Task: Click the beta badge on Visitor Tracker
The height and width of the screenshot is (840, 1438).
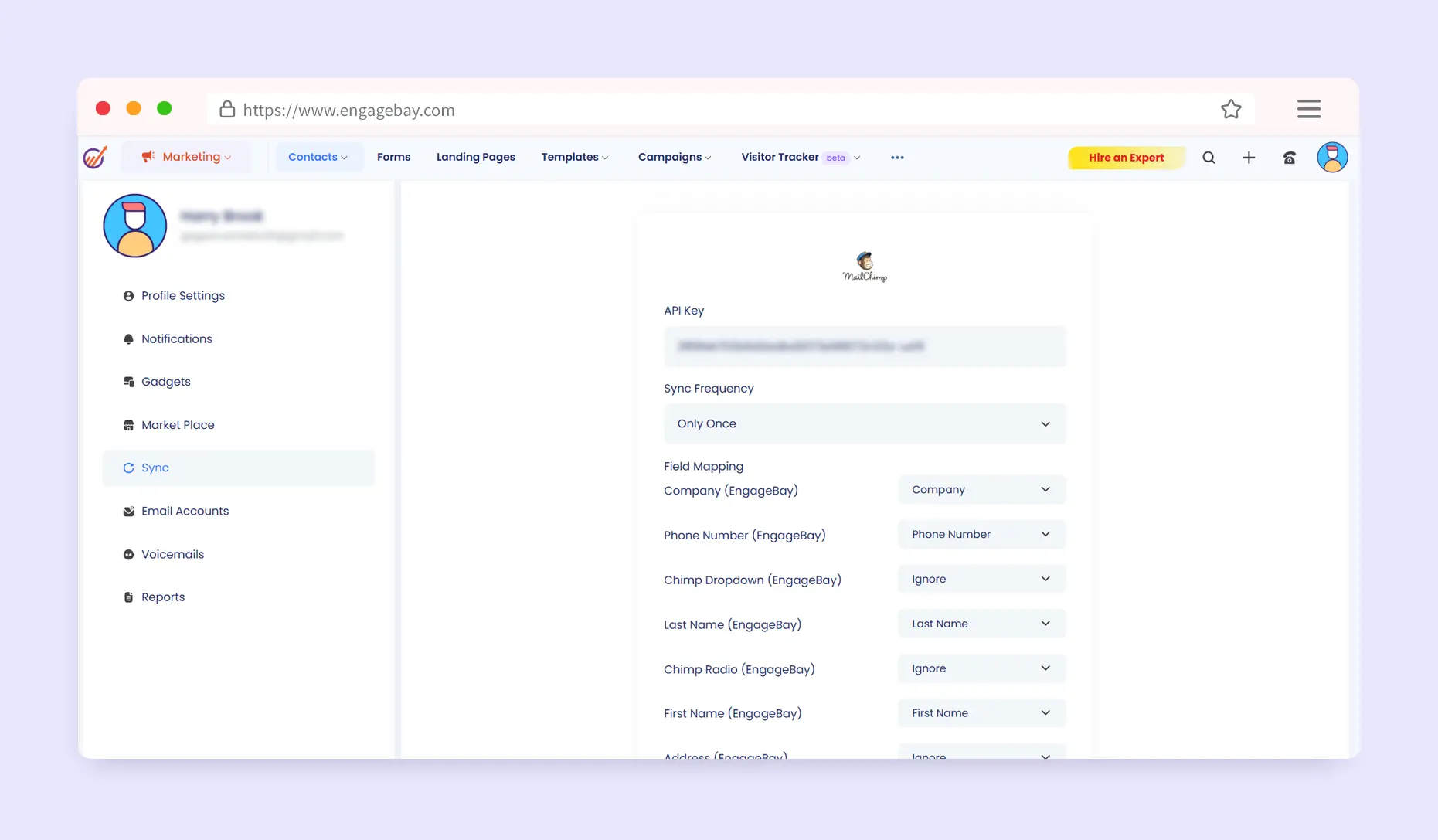Action: pos(835,158)
